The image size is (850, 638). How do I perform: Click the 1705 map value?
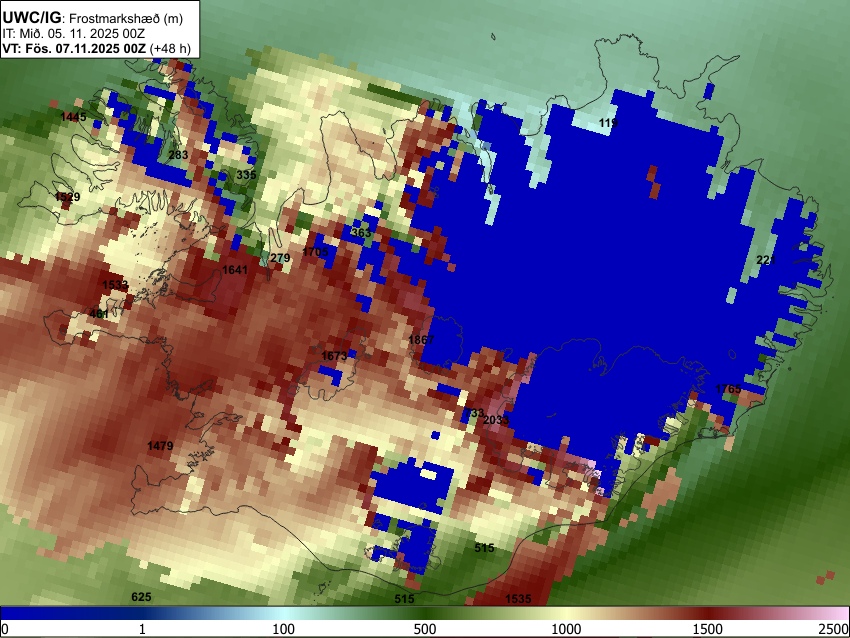click(315, 252)
